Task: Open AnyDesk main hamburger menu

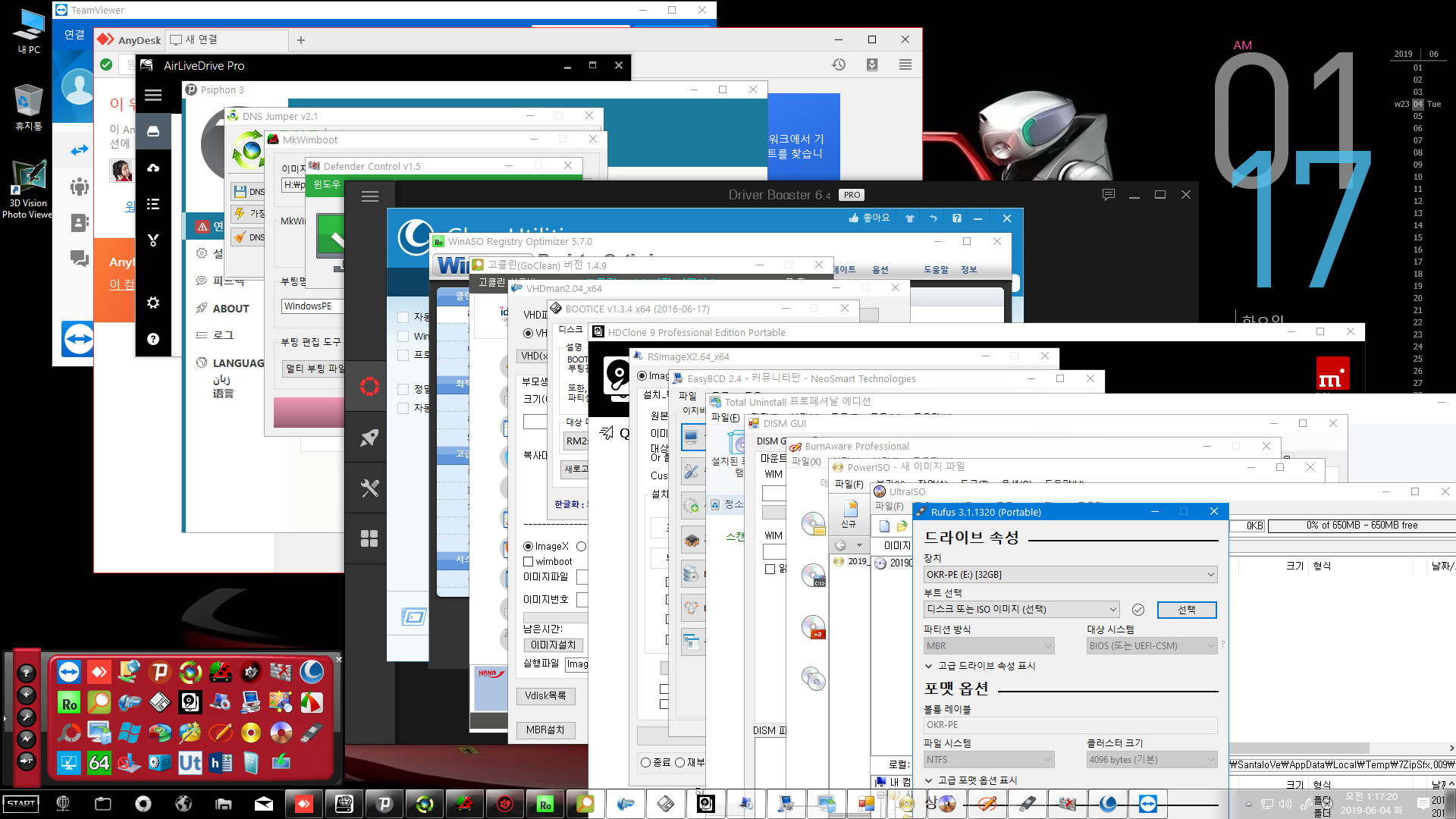Action: (905, 64)
